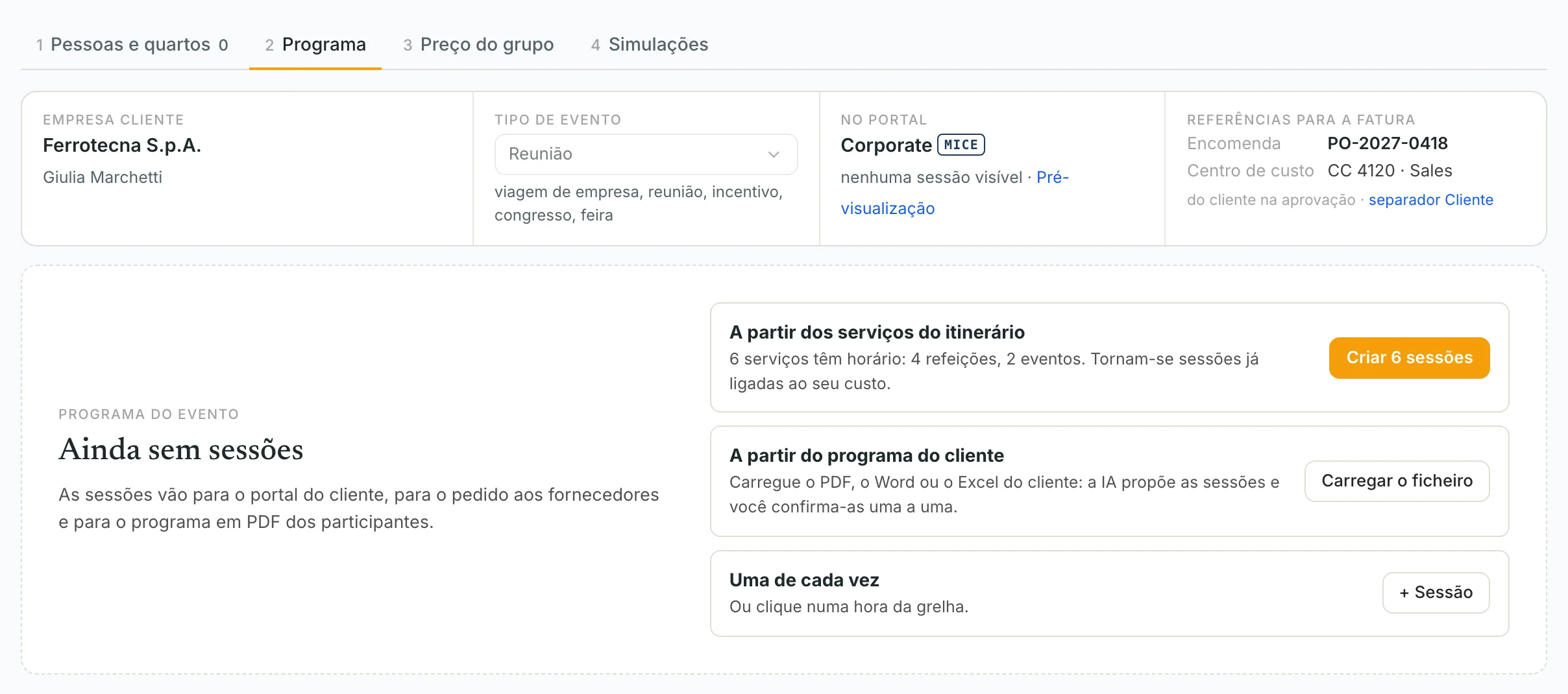Follow the separador Cliente link
This screenshot has height=694, width=1568.
point(1430,200)
